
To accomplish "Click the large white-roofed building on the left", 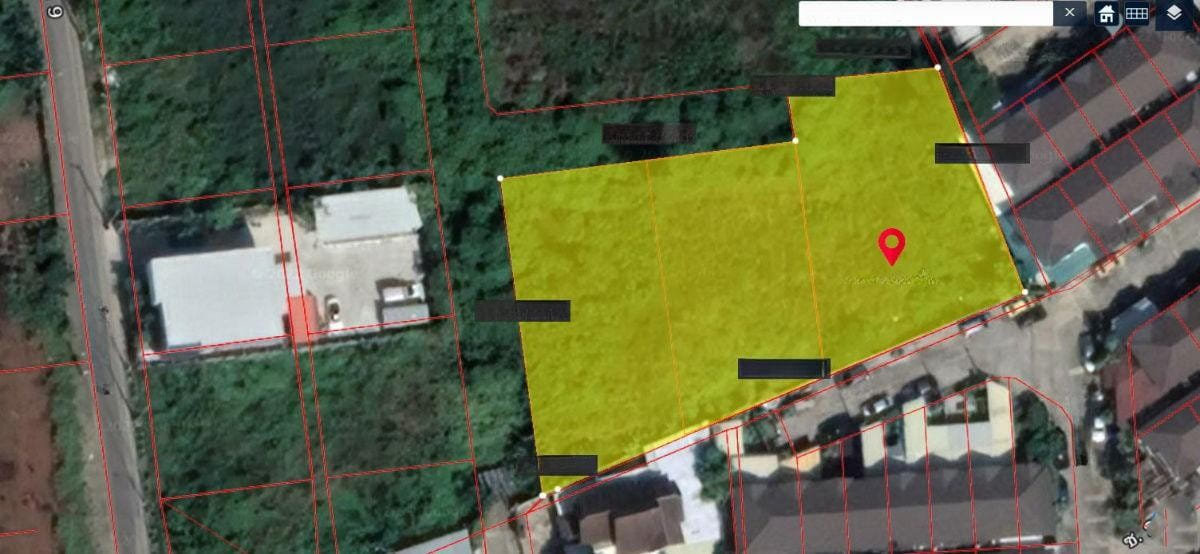I will (217, 296).
